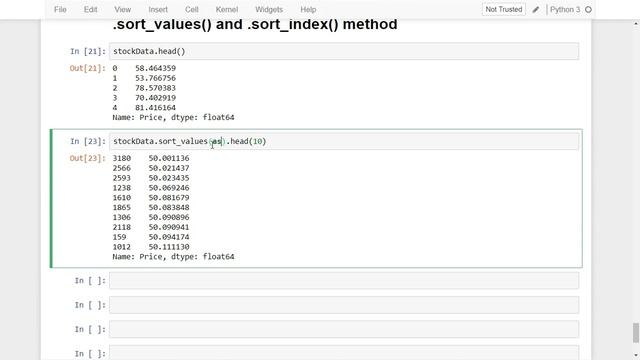Image resolution: width=640 pixels, height=360 pixels.
Task: Click the Not Trusted button
Action: pos(504,9)
